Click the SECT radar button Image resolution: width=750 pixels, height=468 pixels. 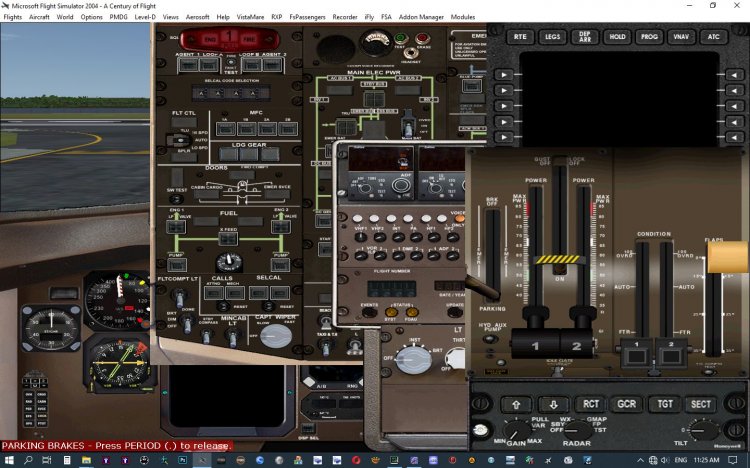point(700,405)
